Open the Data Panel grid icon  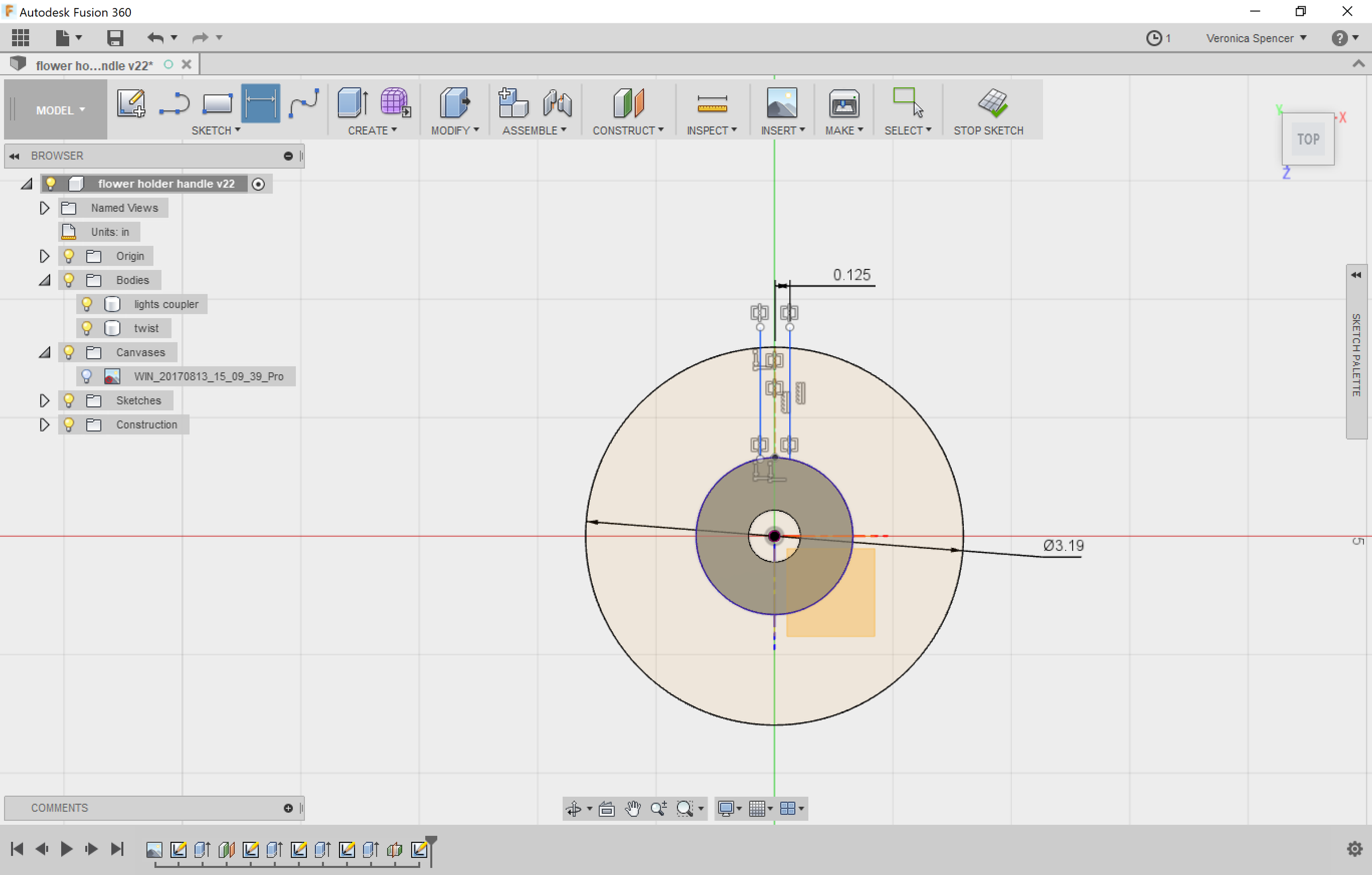point(21,38)
